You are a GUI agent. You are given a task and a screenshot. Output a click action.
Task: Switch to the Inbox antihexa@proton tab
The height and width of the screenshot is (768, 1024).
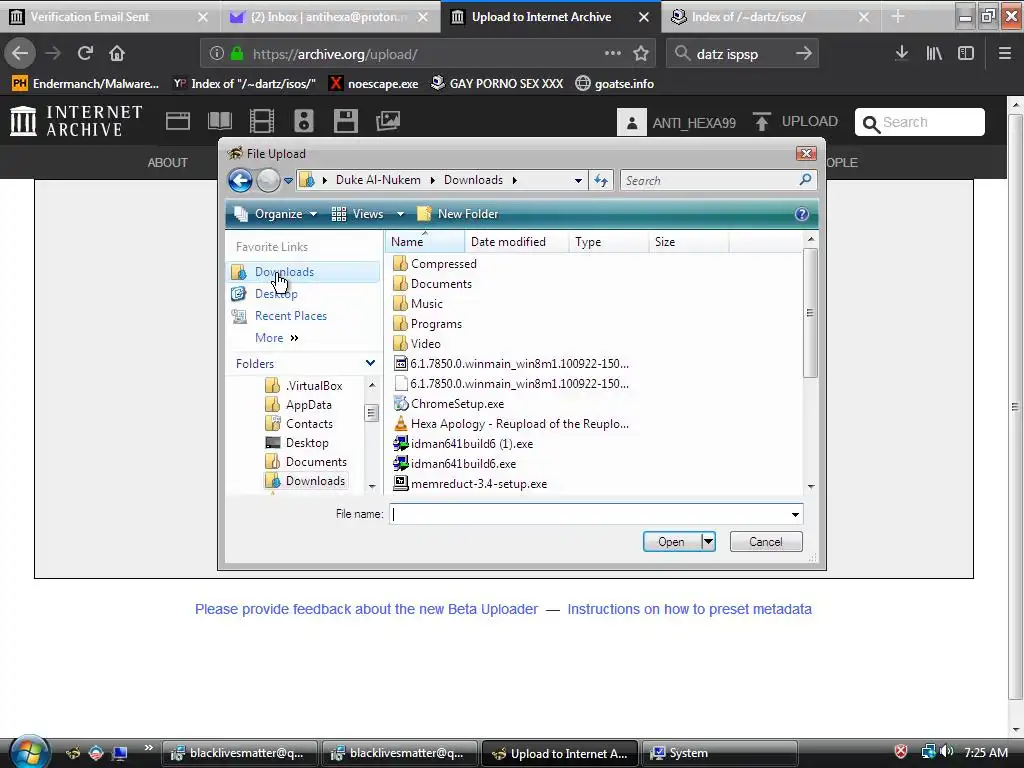coord(329,17)
